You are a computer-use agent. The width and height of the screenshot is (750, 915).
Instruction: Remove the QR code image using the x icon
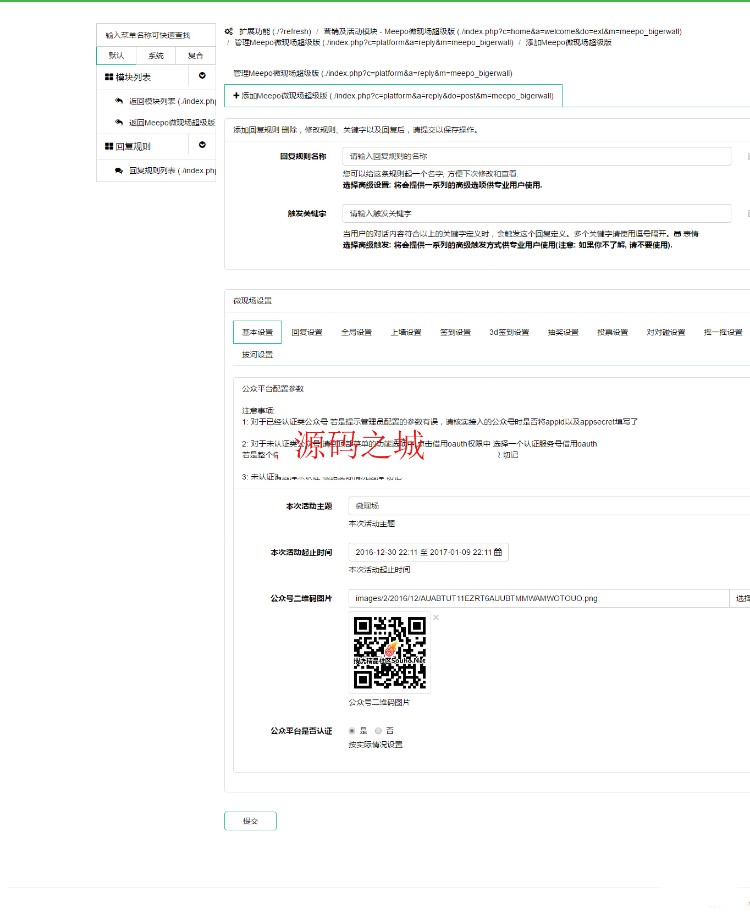(x=436, y=617)
